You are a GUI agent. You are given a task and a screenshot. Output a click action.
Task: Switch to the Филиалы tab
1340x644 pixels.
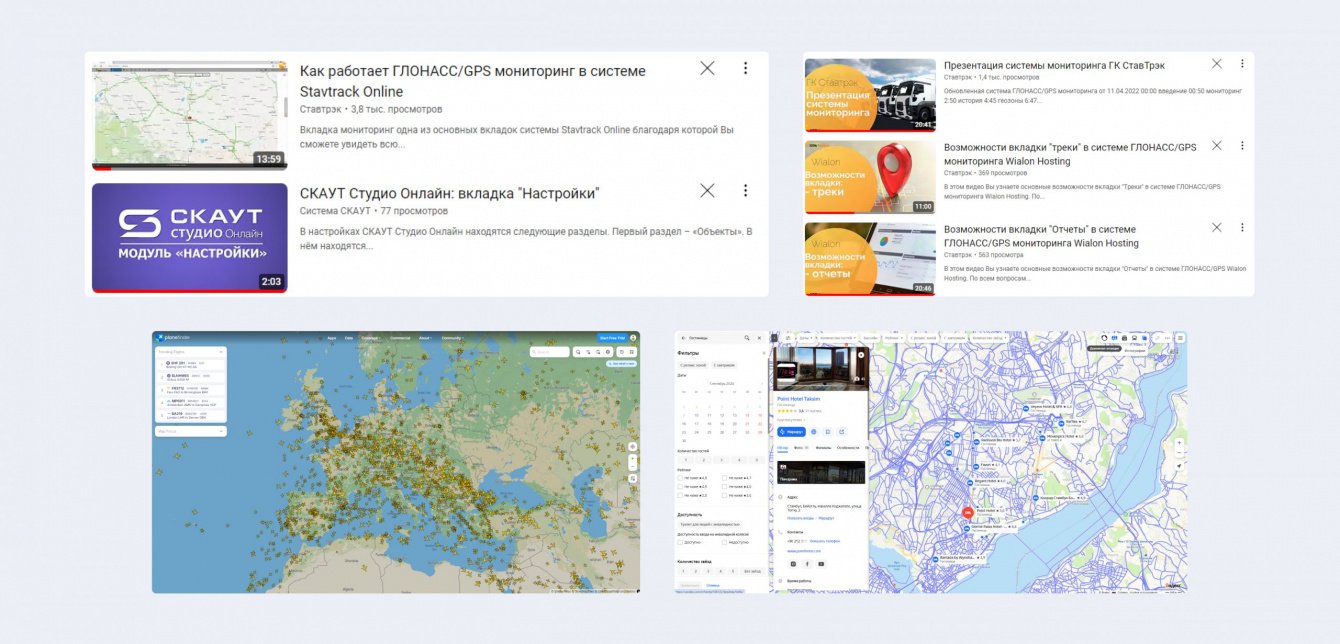(x=823, y=448)
